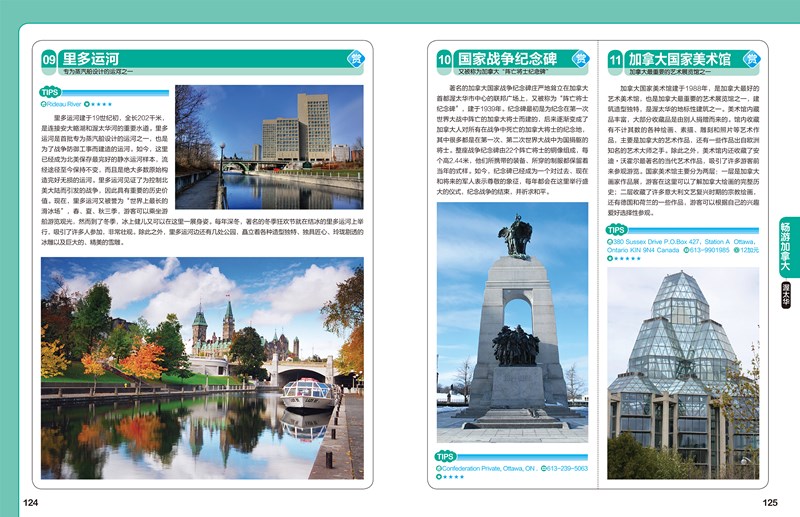The image size is (800, 517).
Task: Click the black 渥太华 side label
Action: [786, 295]
